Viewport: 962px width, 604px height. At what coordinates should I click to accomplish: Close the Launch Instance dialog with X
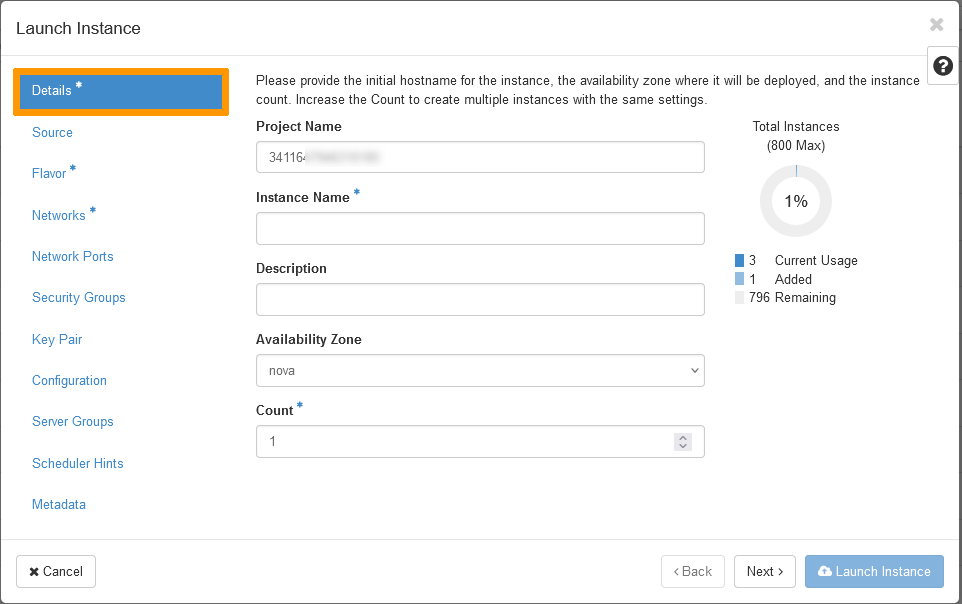click(x=936, y=25)
